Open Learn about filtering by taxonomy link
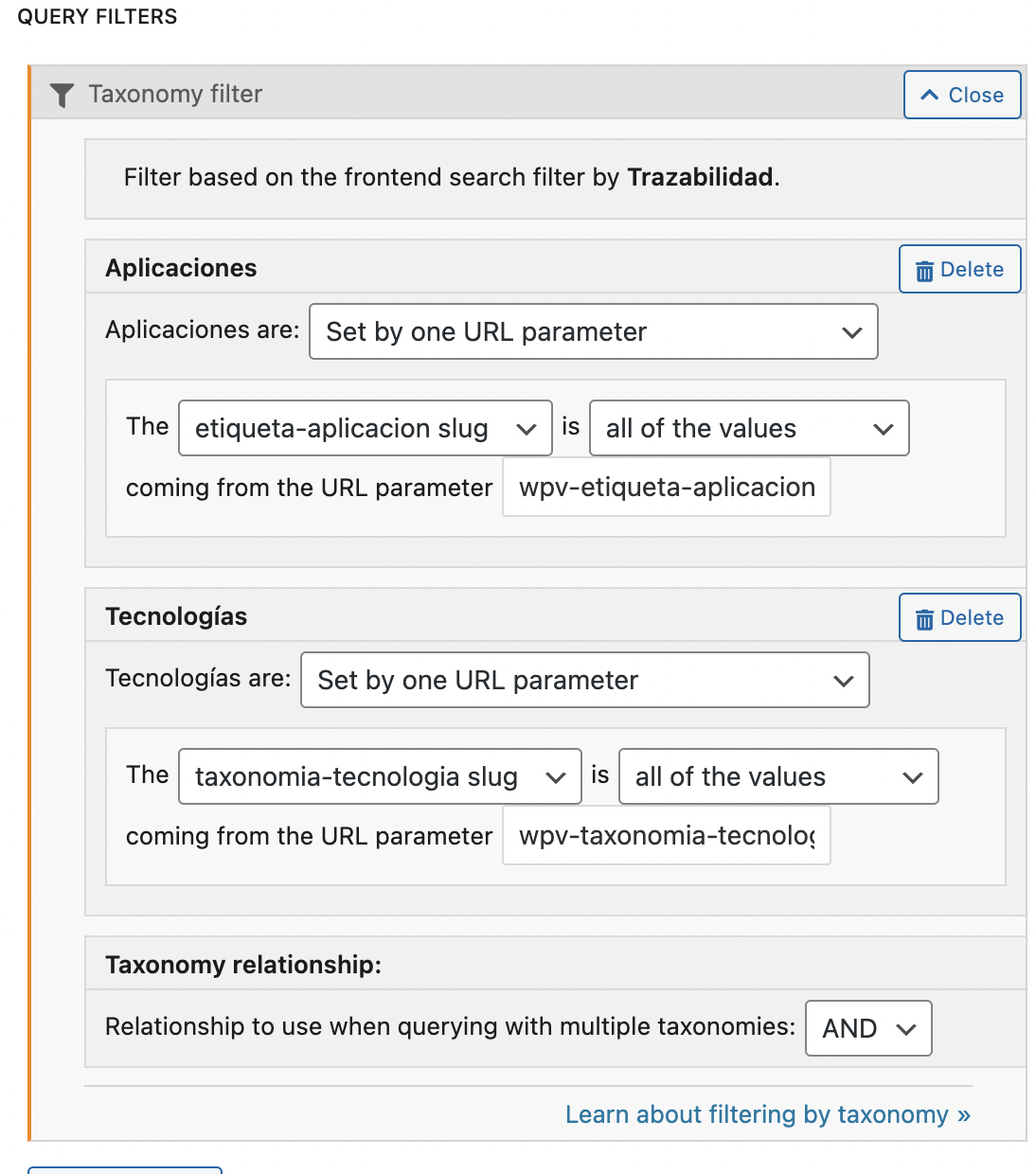The height and width of the screenshot is (1174, 1036). pyautogui.click(x=768, y=1114)
